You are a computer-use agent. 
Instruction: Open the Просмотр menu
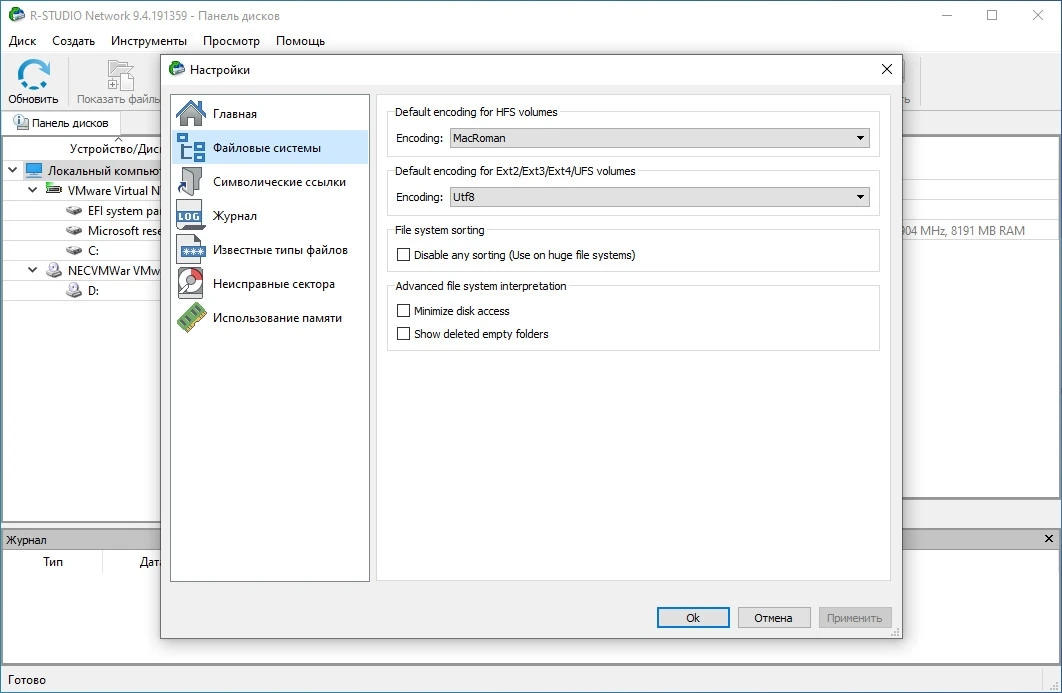coord(232,41)
